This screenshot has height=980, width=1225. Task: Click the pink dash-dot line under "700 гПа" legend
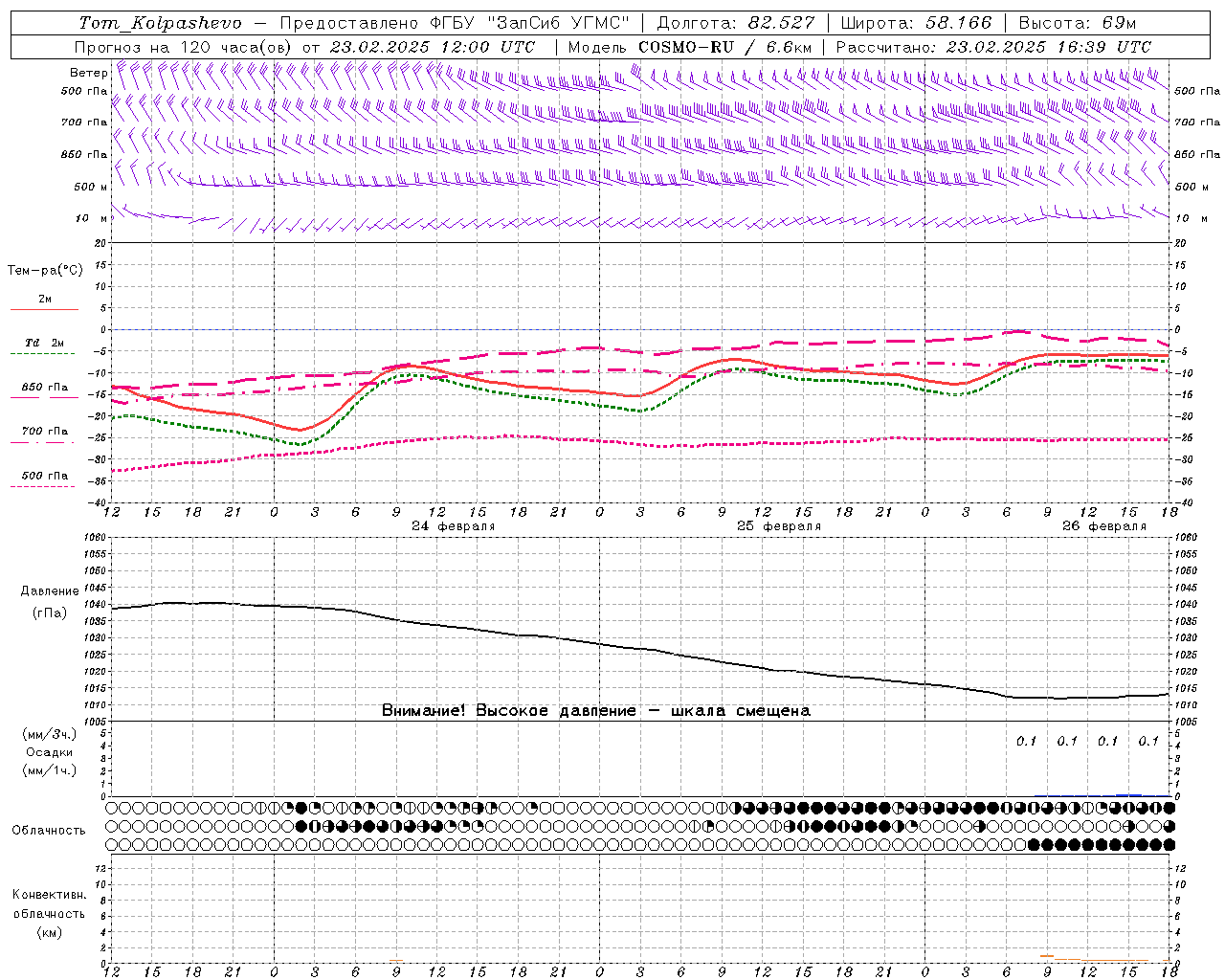[x=43, y=442]
